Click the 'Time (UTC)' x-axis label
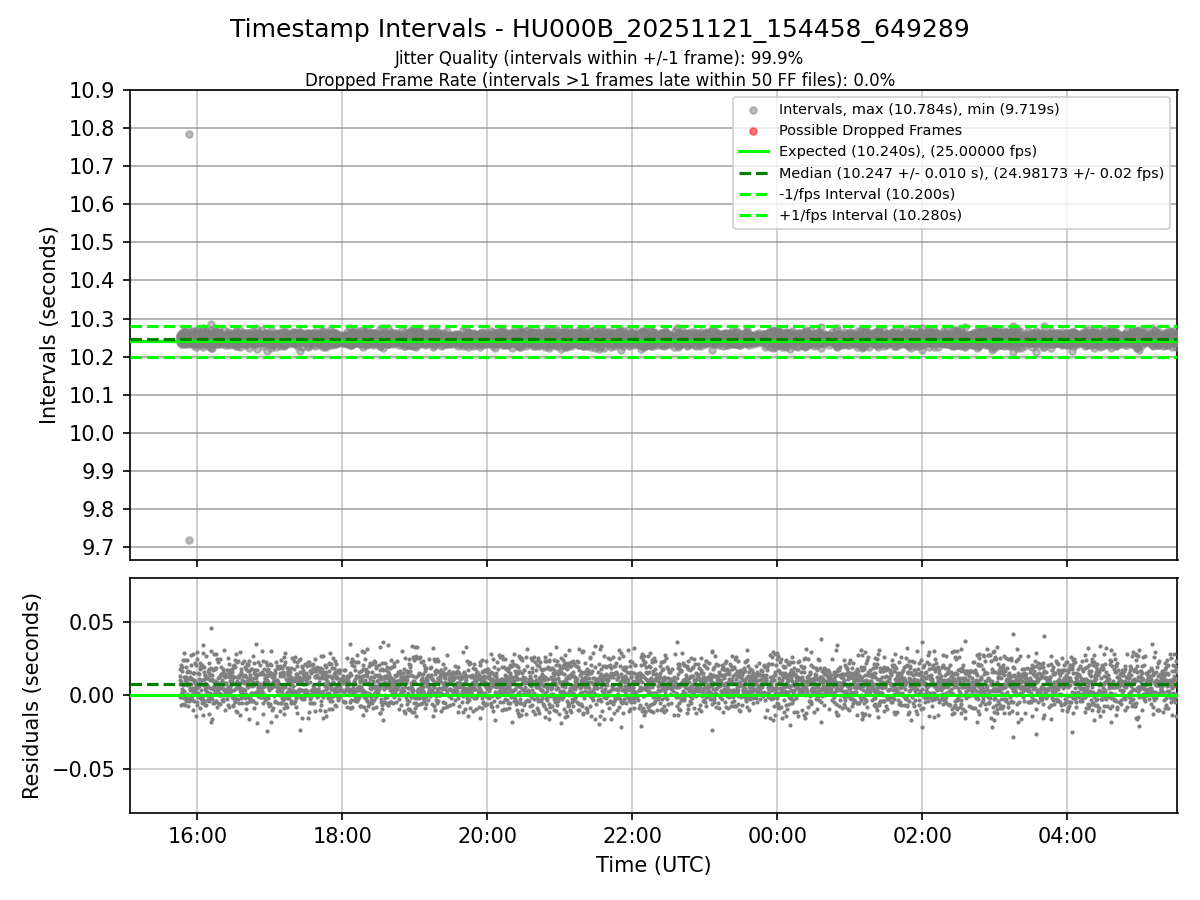Image resolution: width=1200 pixels, height=900 pixels. (x=653, y=865)
